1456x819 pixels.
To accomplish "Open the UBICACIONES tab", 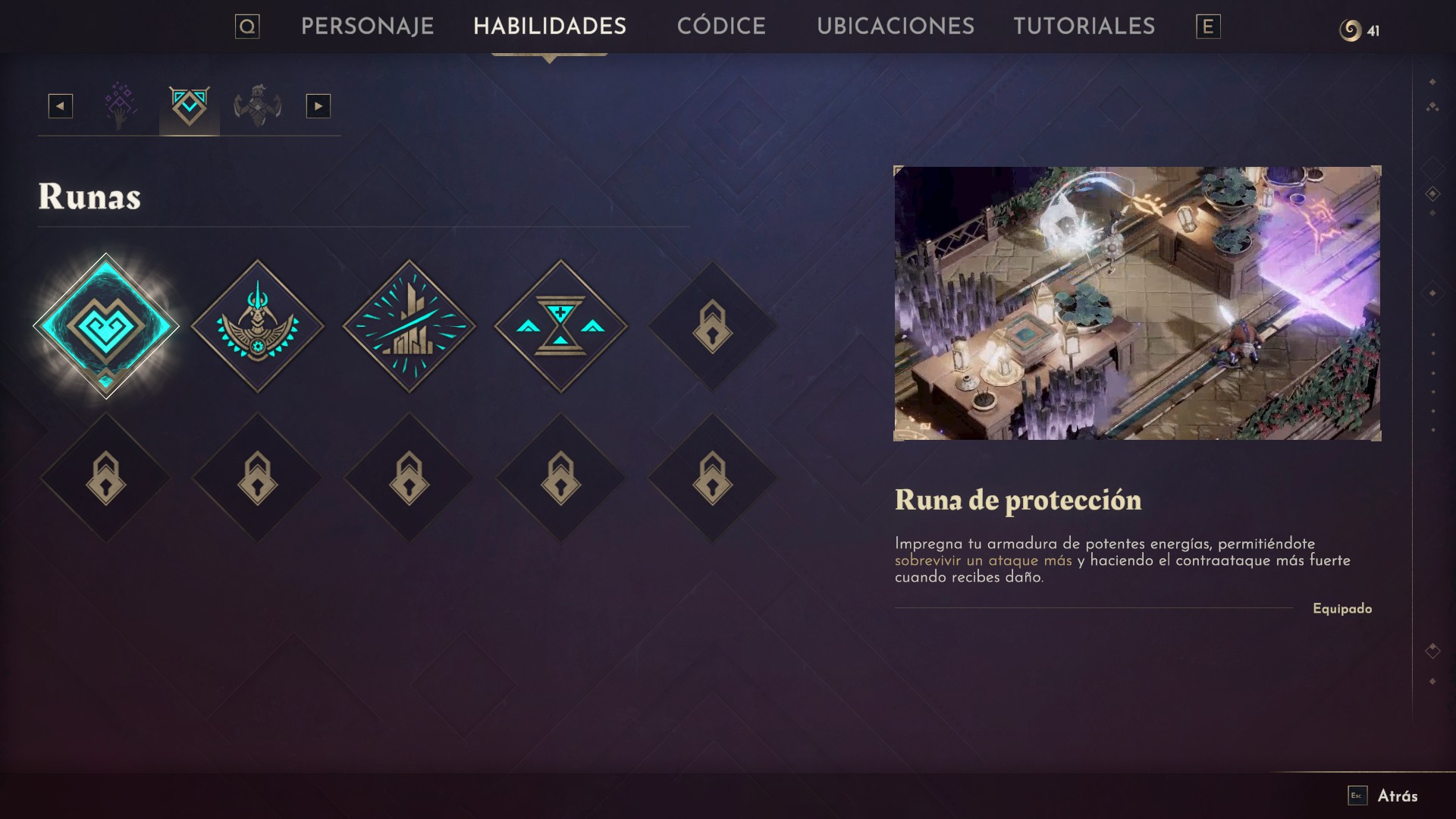I will (x=896, y=27).
